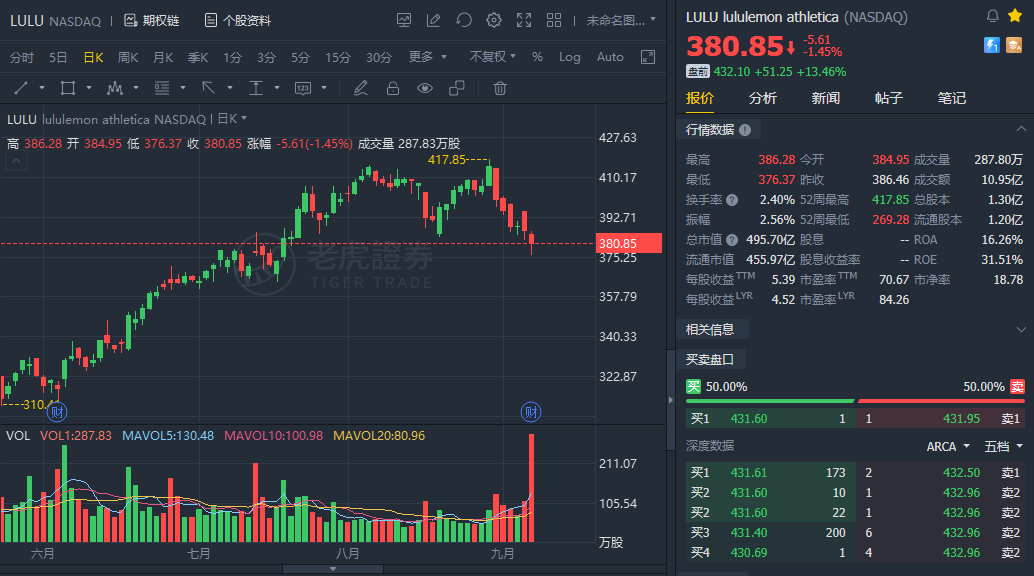Click the continuous drawing pen icon

pos(360,88)
